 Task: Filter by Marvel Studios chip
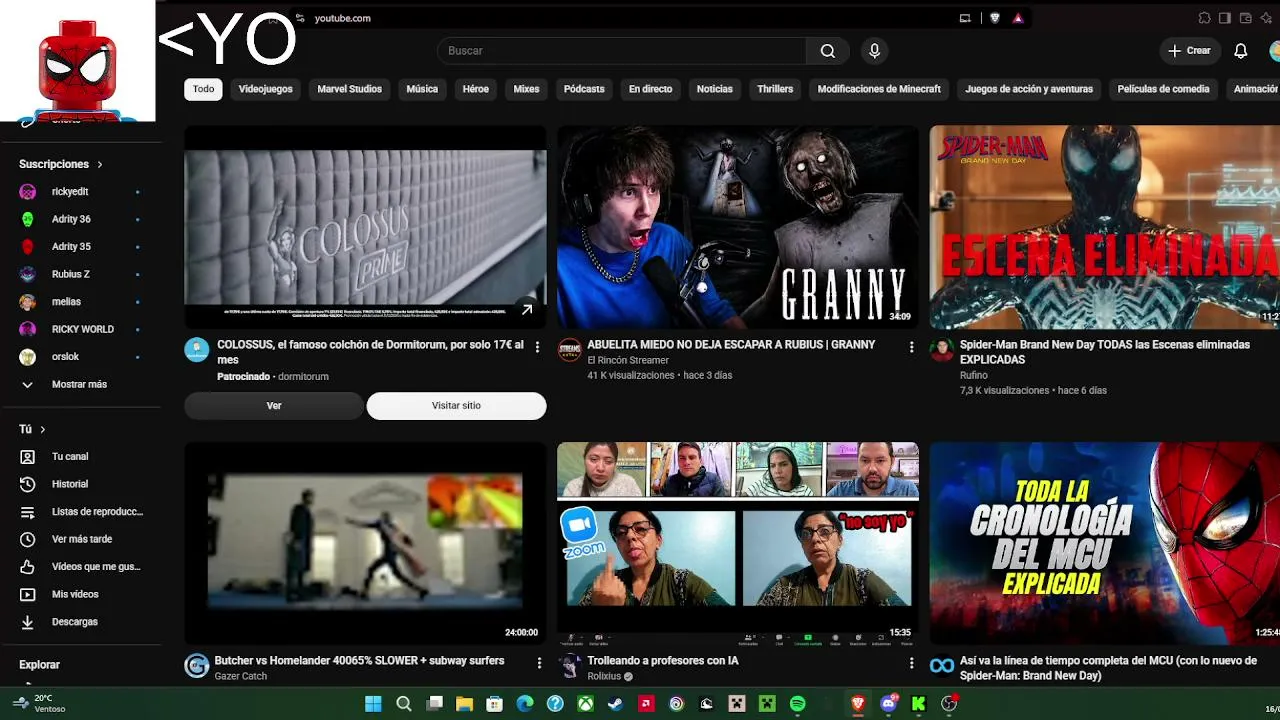point(350,89)
